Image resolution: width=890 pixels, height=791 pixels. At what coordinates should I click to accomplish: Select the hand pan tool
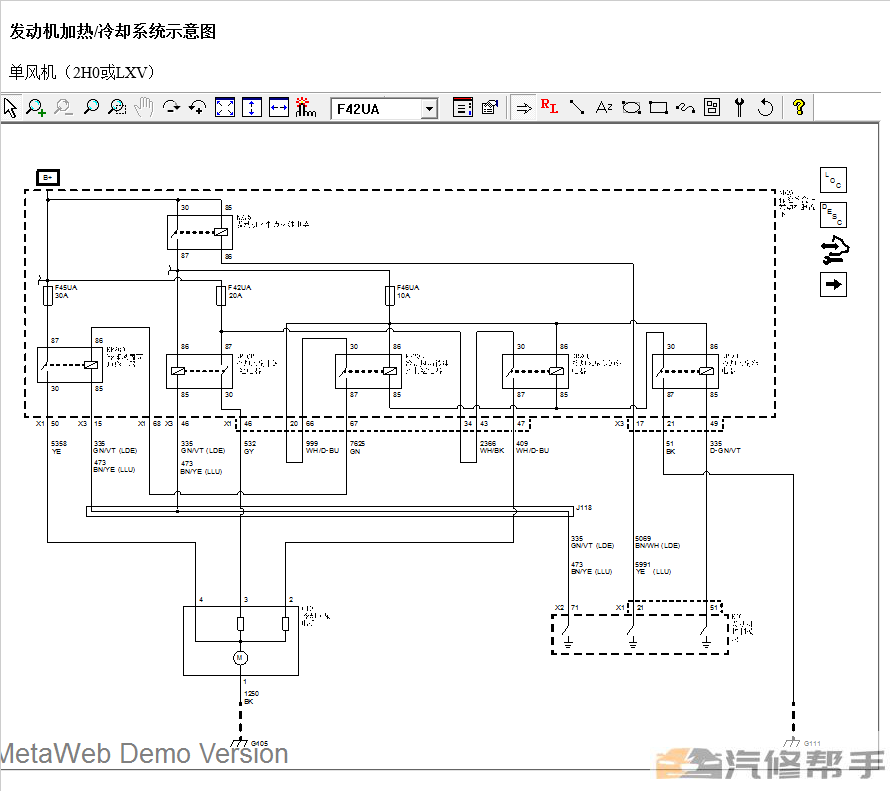[144, 107]
